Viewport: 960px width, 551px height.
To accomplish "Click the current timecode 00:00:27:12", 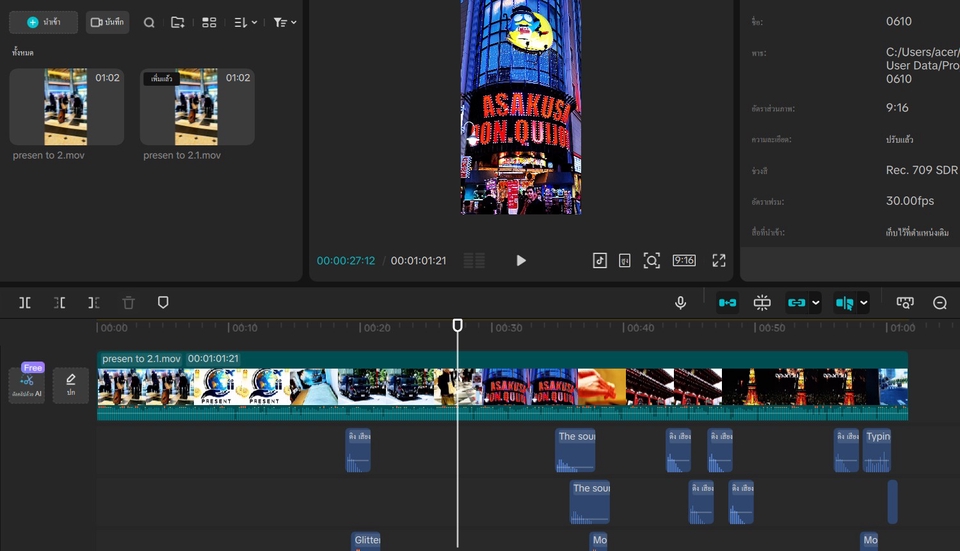I will pyautogui.click(x=346, y=261).
